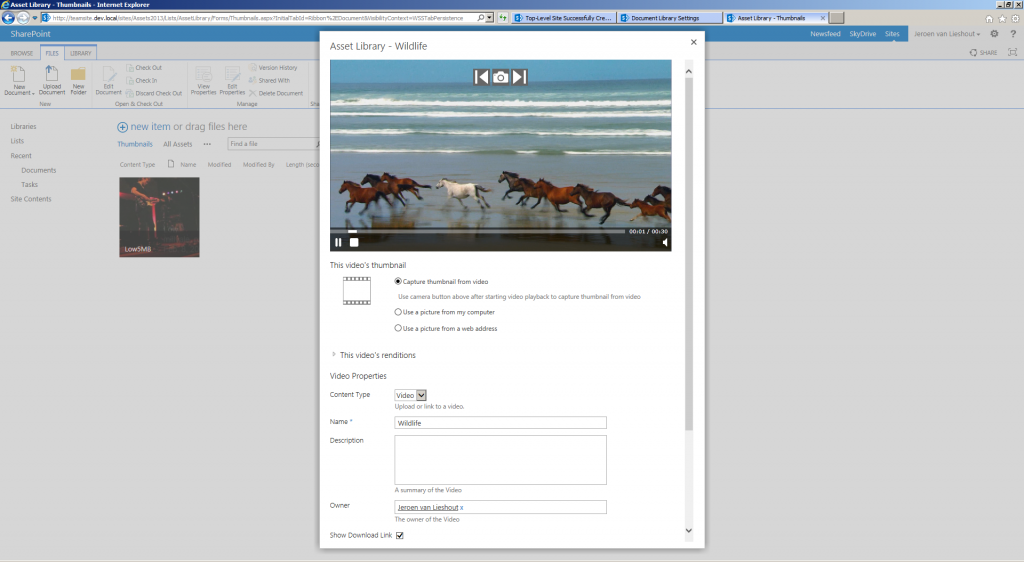
Task: Click Check In in the ribbon
Action: coord(142,80)
